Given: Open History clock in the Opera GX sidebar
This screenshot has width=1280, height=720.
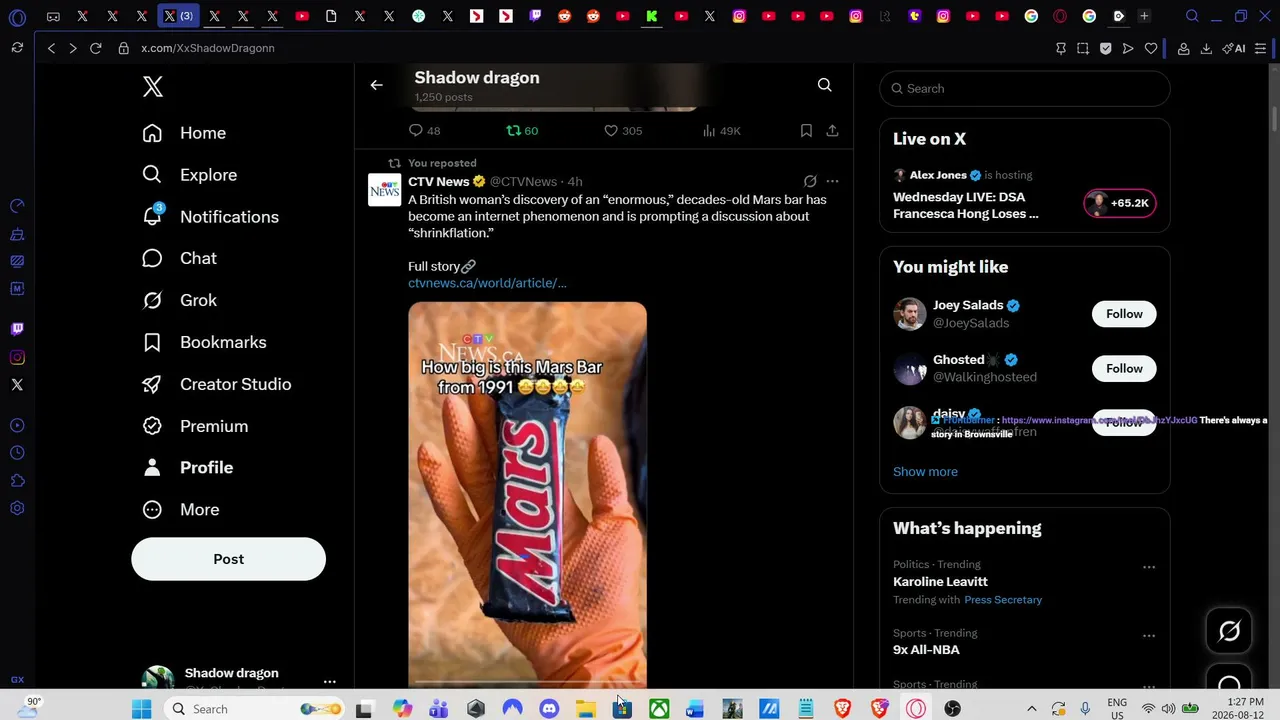Looking at the screenshot, I should click(x=17, y=453).
